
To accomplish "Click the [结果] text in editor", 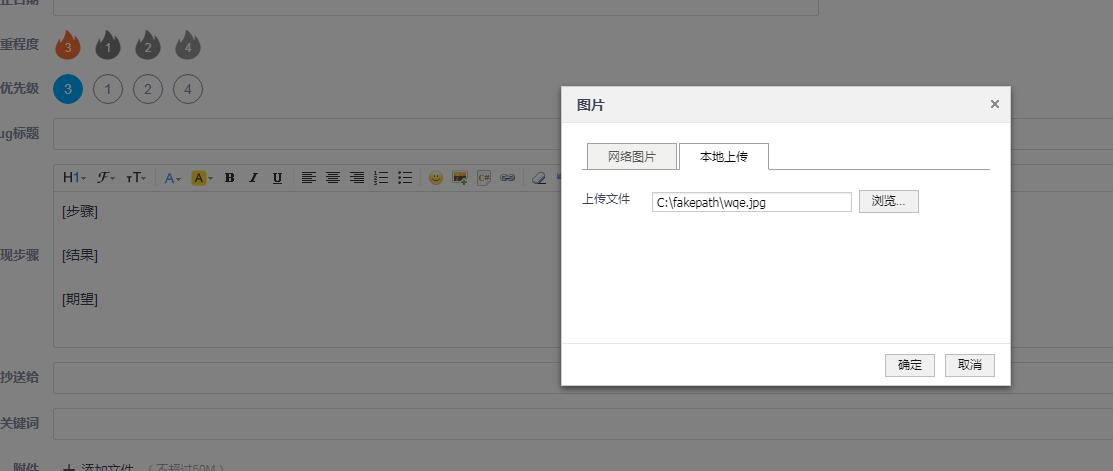I will pyautogui.click(x=80, y=255).
